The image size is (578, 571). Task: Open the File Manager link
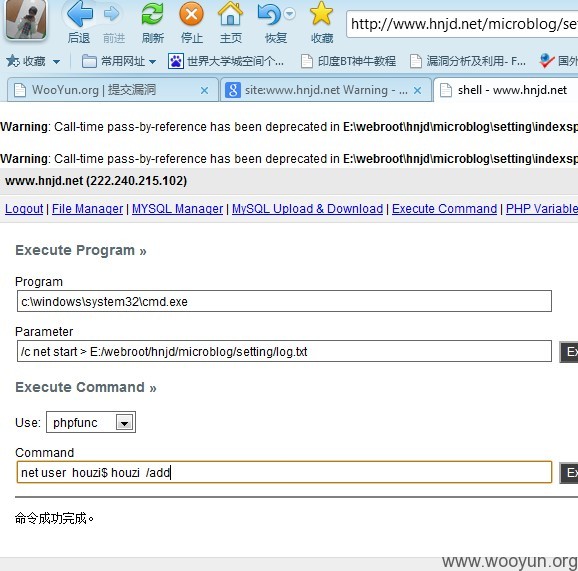coord(87,209)
